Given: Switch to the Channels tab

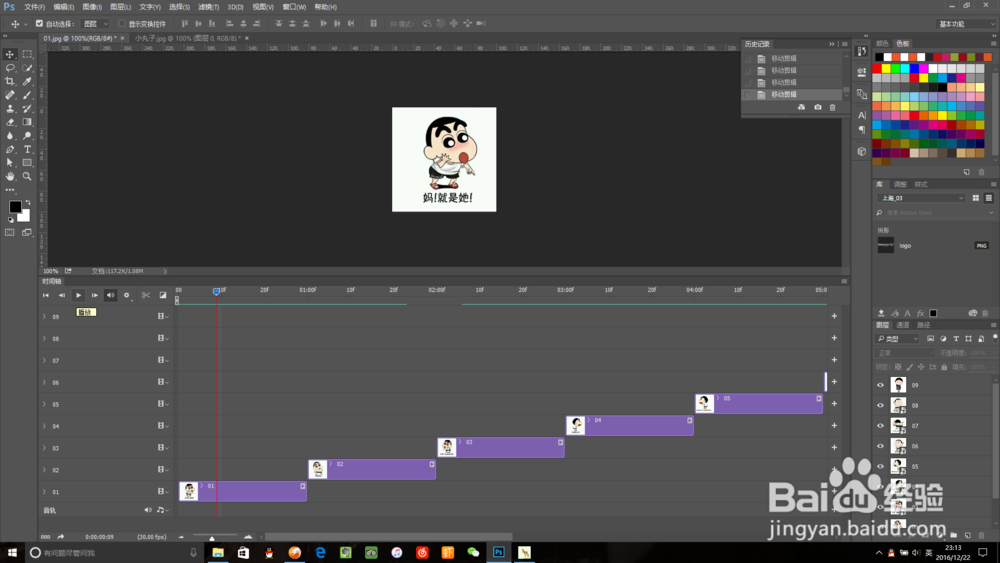Looking at the screenshot, I should (903, 325).
